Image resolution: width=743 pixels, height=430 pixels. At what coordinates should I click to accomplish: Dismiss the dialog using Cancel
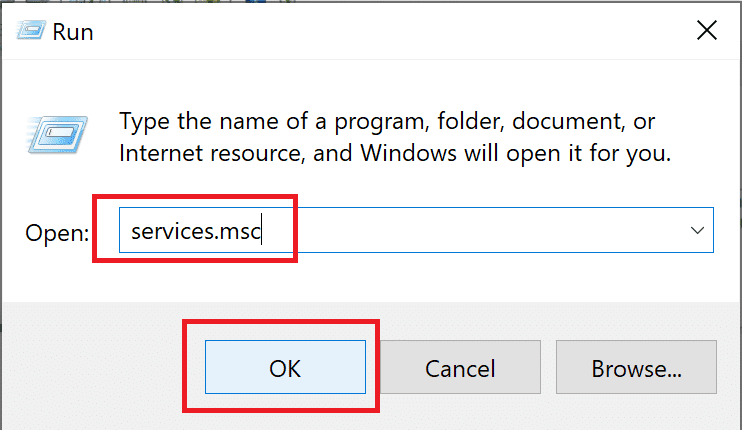point(461,368)
